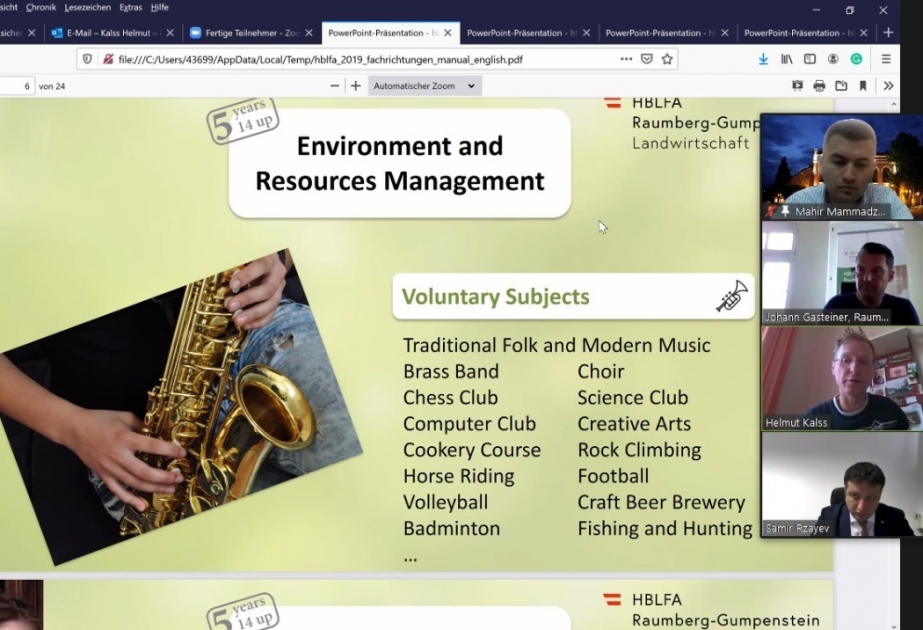Click the "Voluntary Subjects" heading
This screenshot has width=923, height=630.
pos(496,297)
